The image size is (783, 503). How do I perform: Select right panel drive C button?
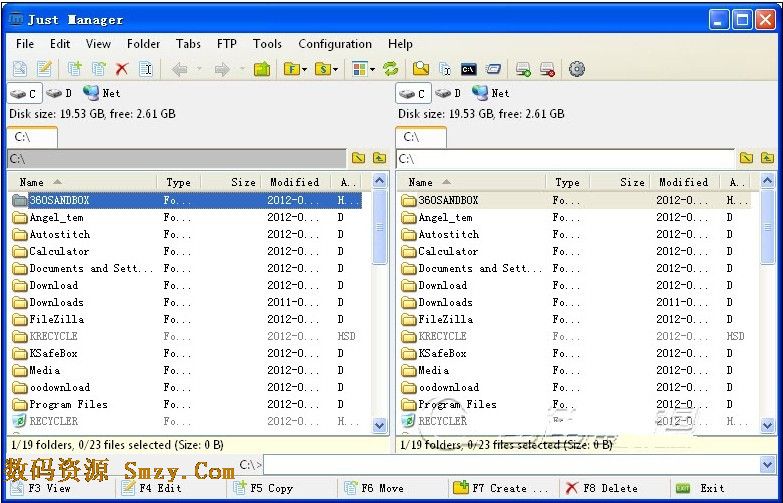pos(413,93)
